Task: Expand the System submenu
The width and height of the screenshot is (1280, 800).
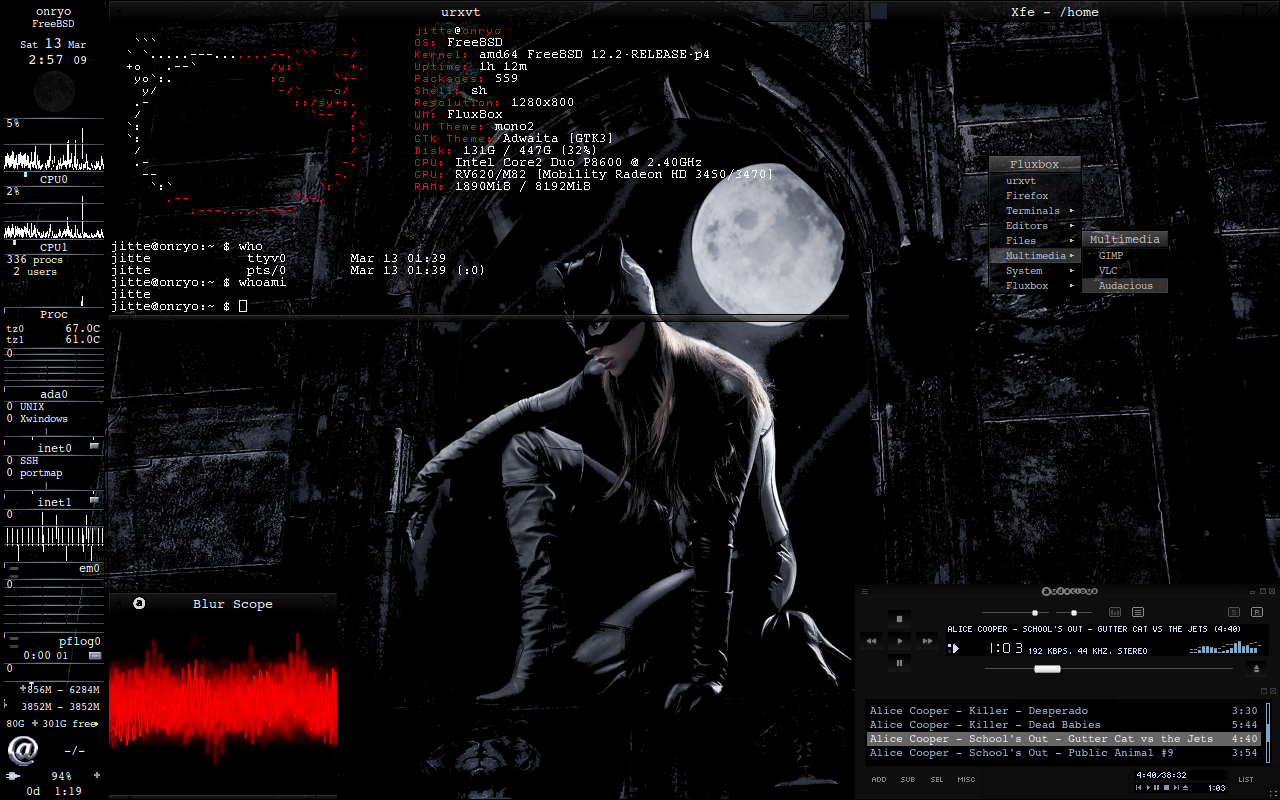Action: click(x=1035, y=271)
